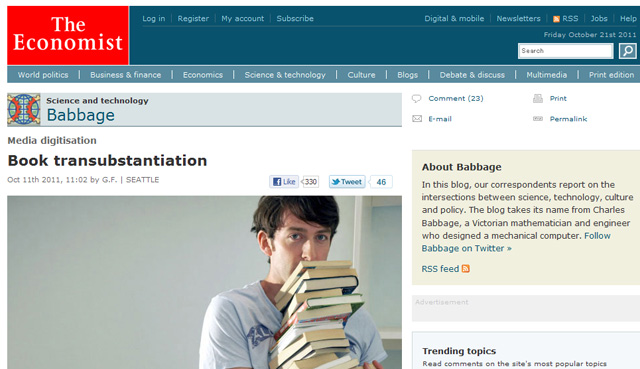Click the Permalink text link
Image resolution: width=640 pixels, height=369 pixels.
(568, 119)
